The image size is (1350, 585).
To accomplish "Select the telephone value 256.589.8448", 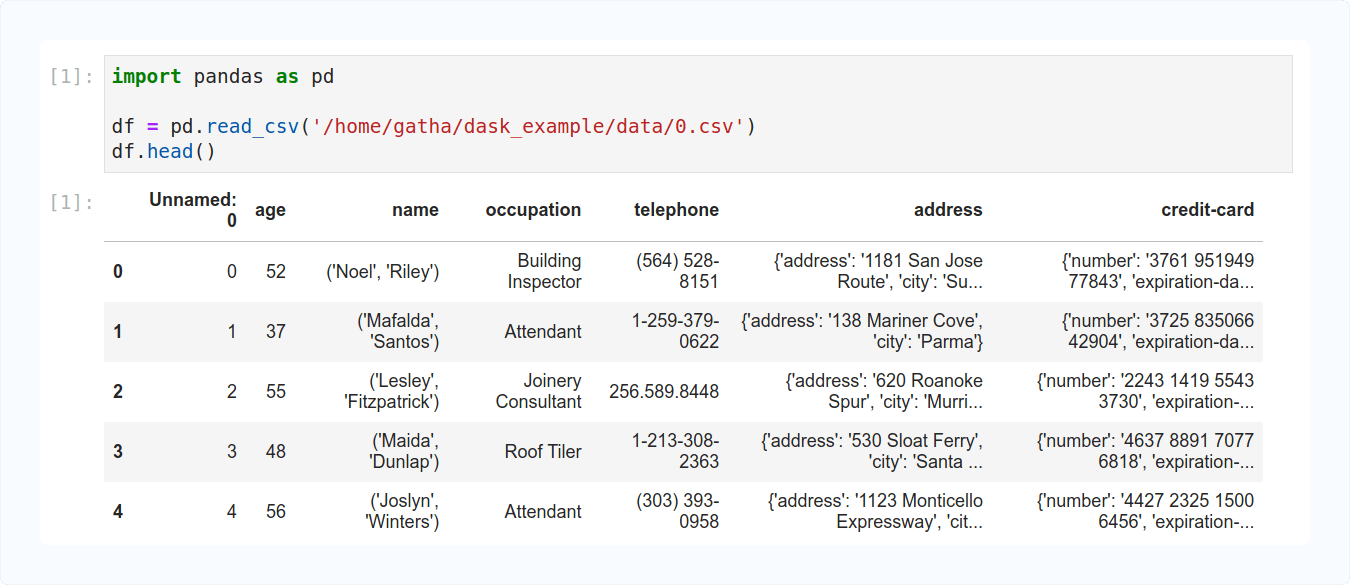I will pos(663,391).
